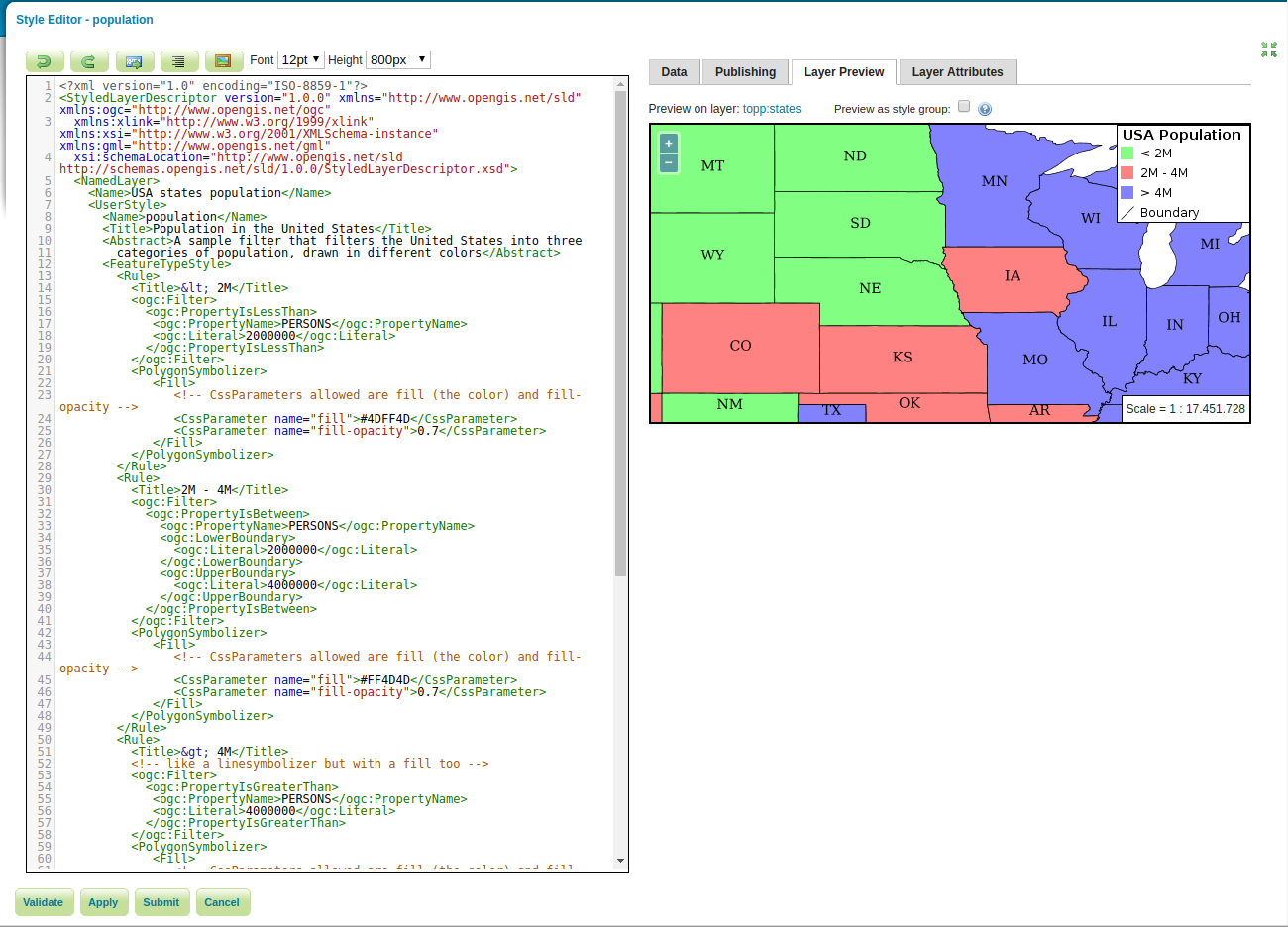The height and width of the screenshot is (927, 1288).
Task: Click line number 30 in the gutter
Action: tap(45, 490)
